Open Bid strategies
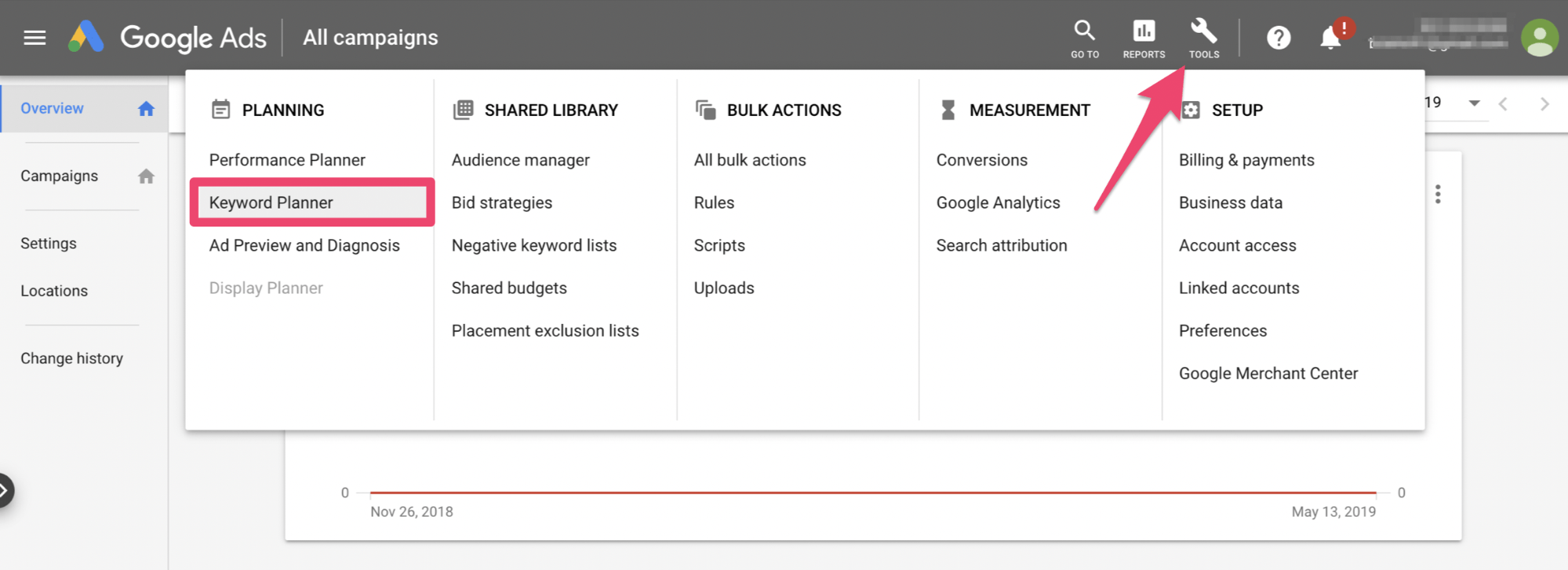Viewport: 1568px width, 570px height. tap(501, 202)
